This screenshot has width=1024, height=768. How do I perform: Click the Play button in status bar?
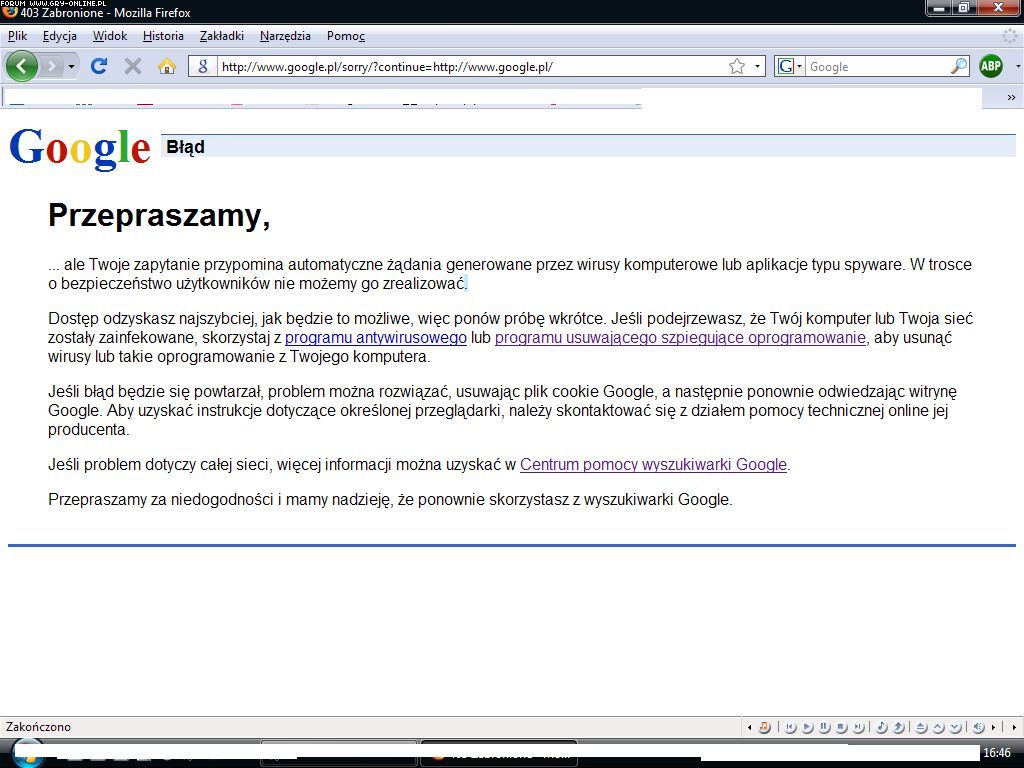coord(807,727)
